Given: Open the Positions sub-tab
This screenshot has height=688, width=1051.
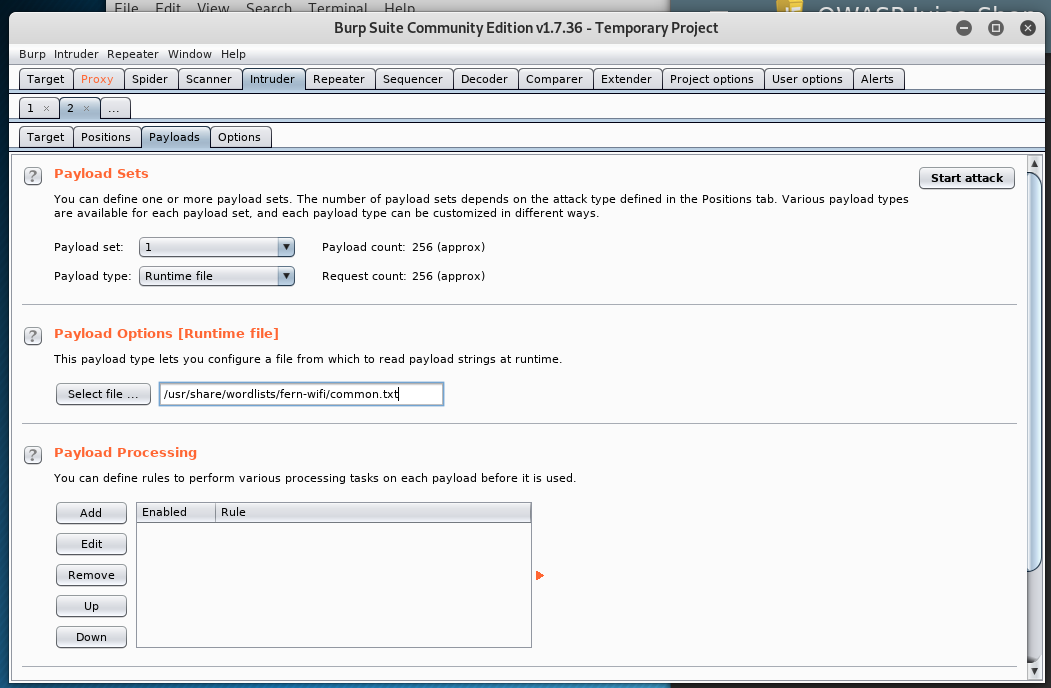Looking at the screenshot, I should (x=106, y=137).
